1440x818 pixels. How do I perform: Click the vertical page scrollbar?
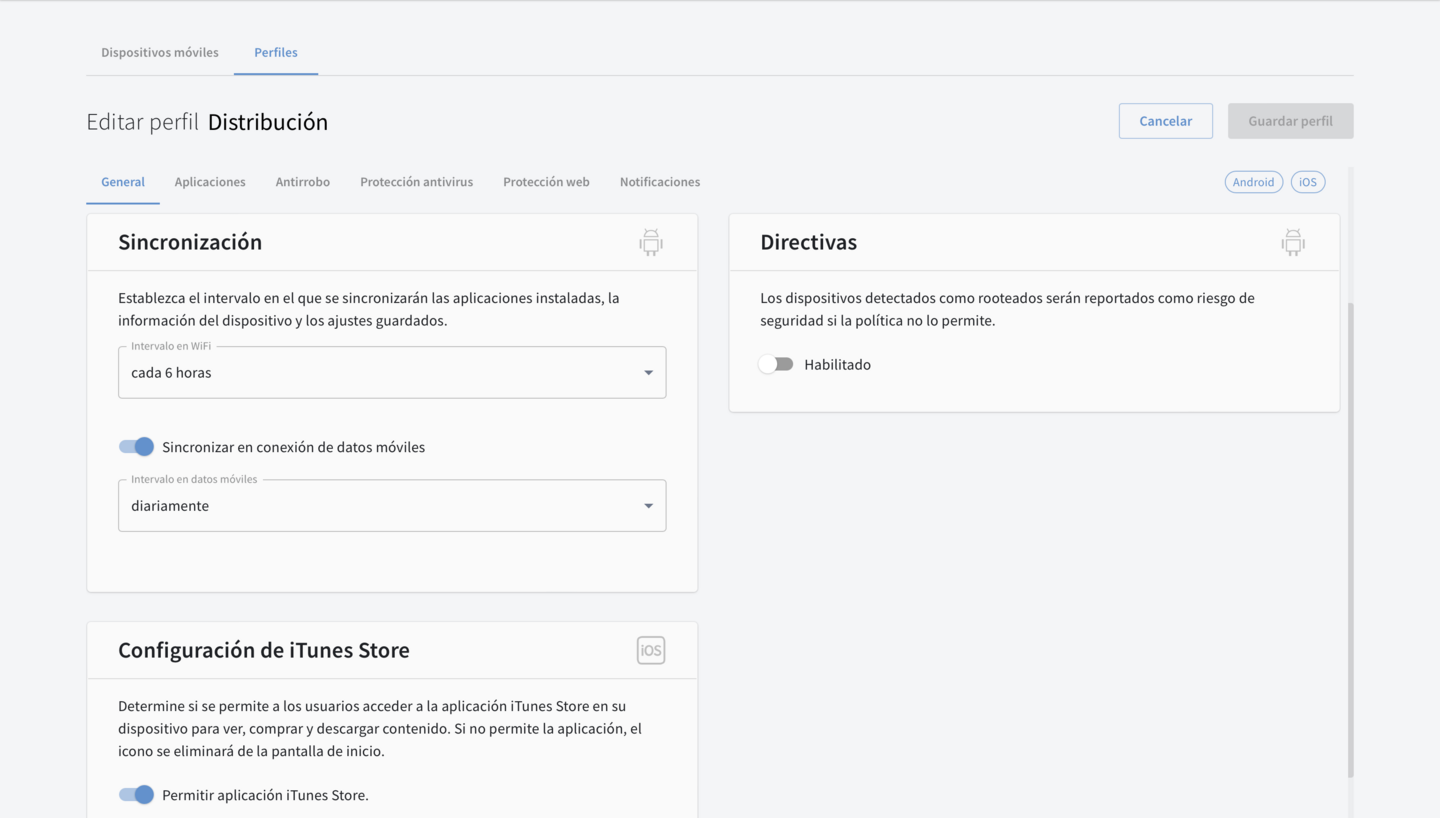(1350, 540)
